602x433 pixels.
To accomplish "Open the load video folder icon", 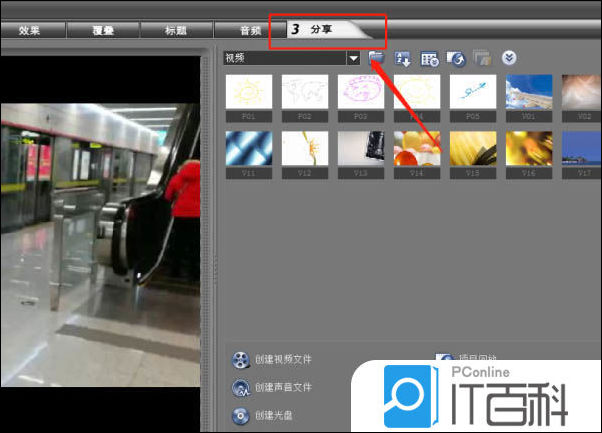I will [x=376, y=58].
